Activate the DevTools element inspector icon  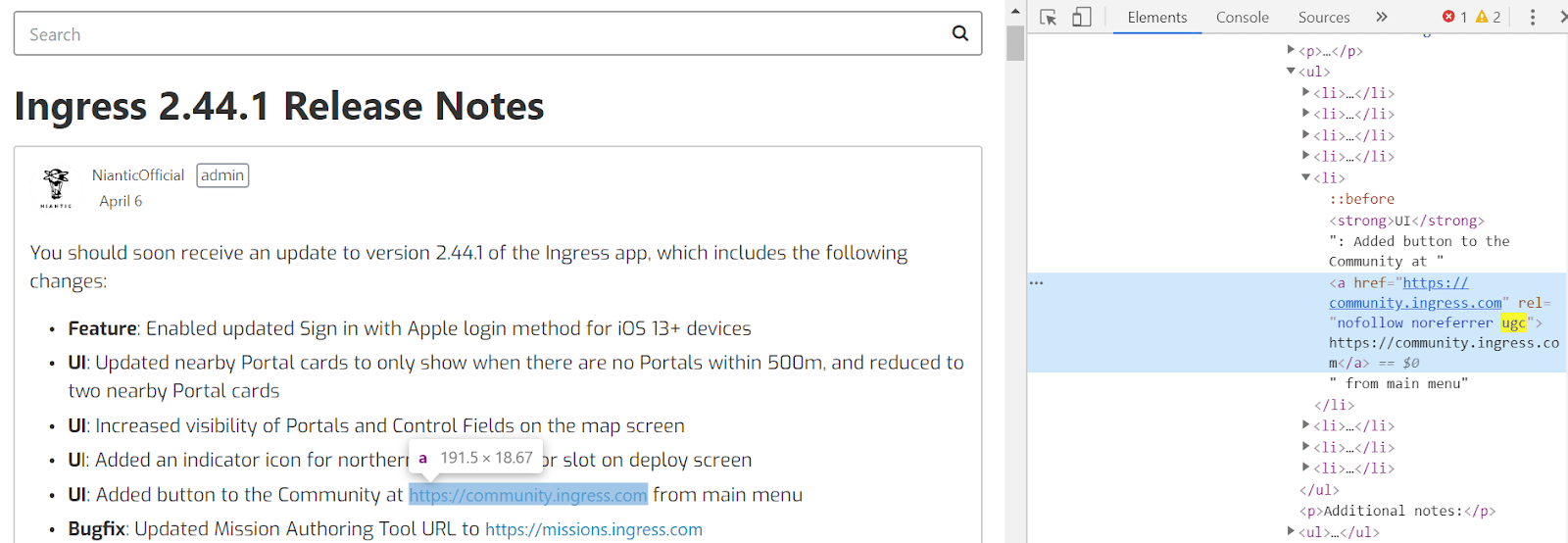pos(1049,17)
